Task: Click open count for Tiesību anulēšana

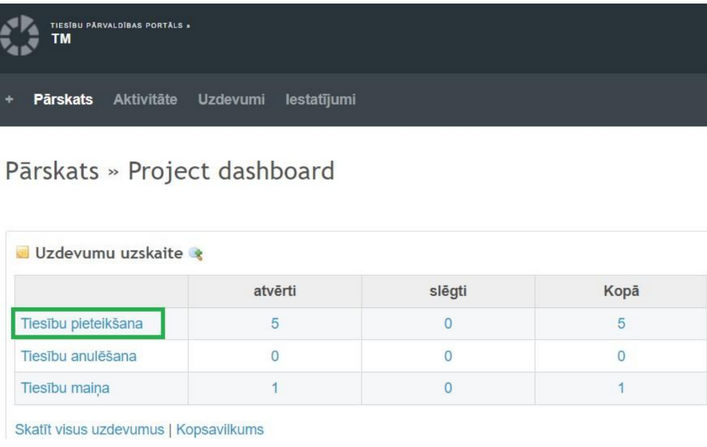Action: (x=275, y=356)
